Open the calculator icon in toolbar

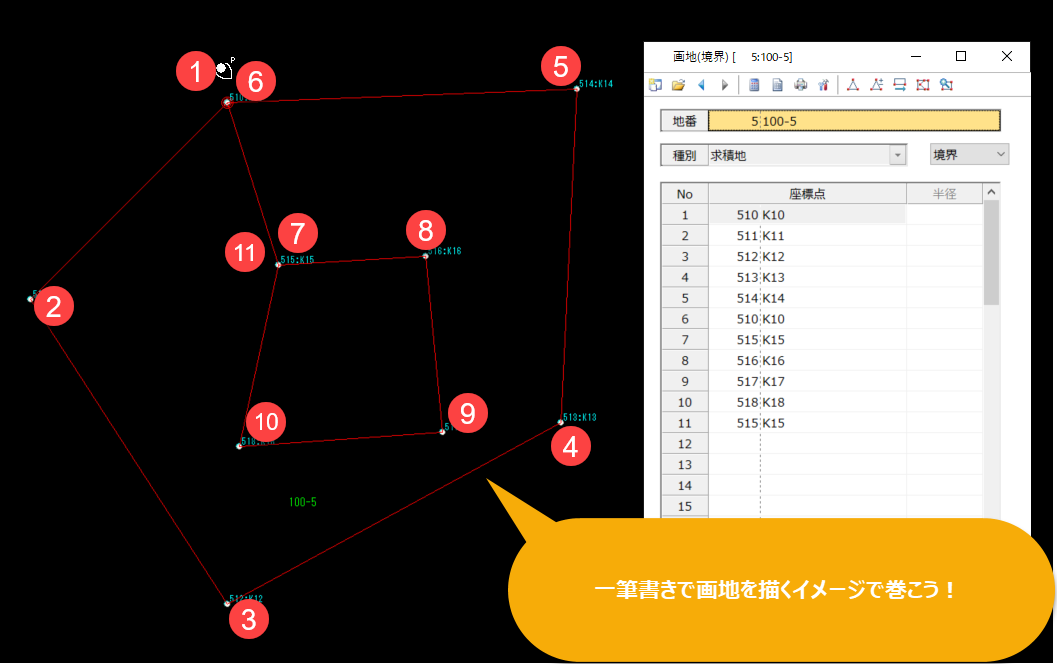[x=755, y=85]
